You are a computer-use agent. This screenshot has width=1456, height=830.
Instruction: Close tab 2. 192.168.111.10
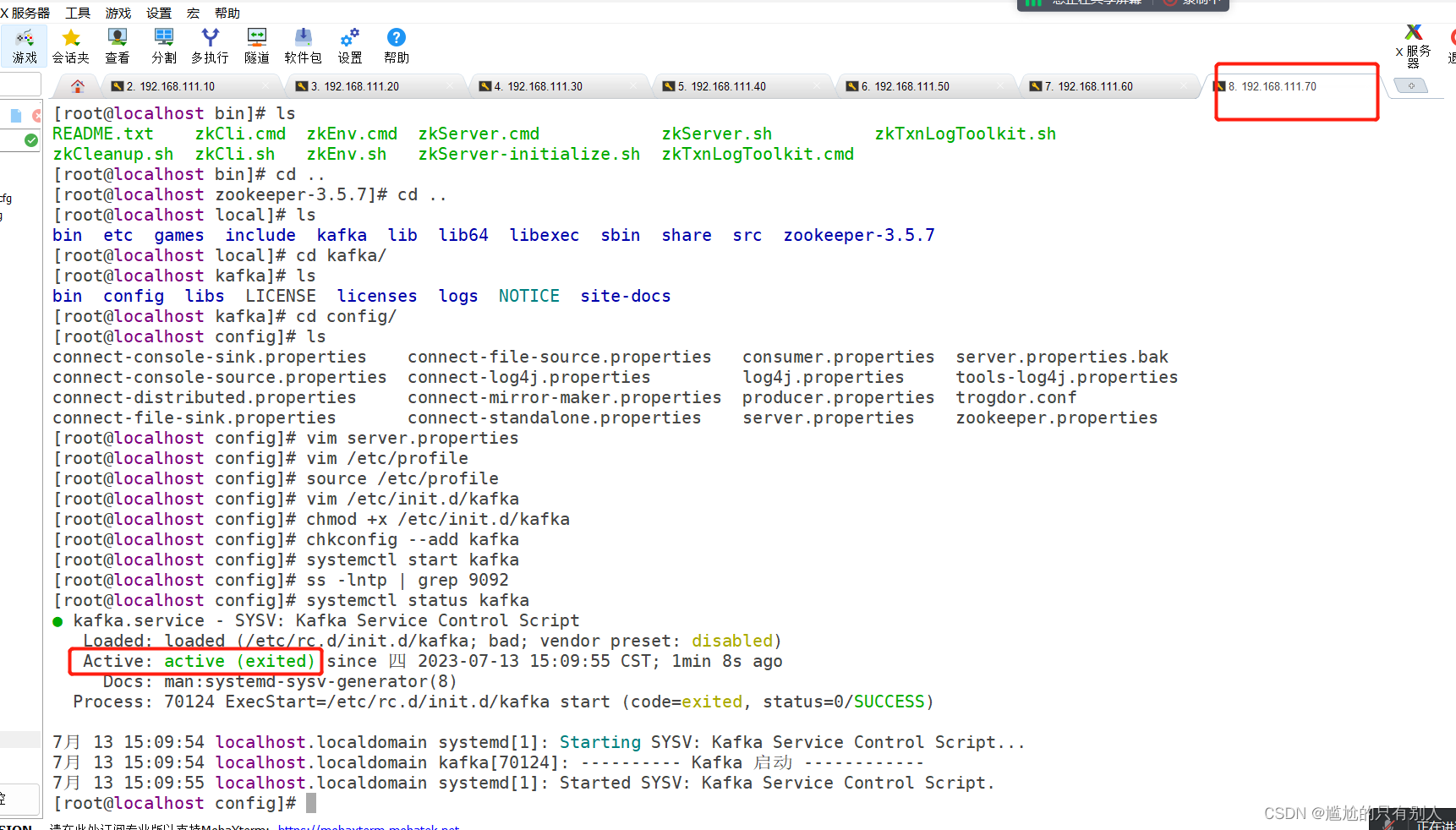pos(265,86)
